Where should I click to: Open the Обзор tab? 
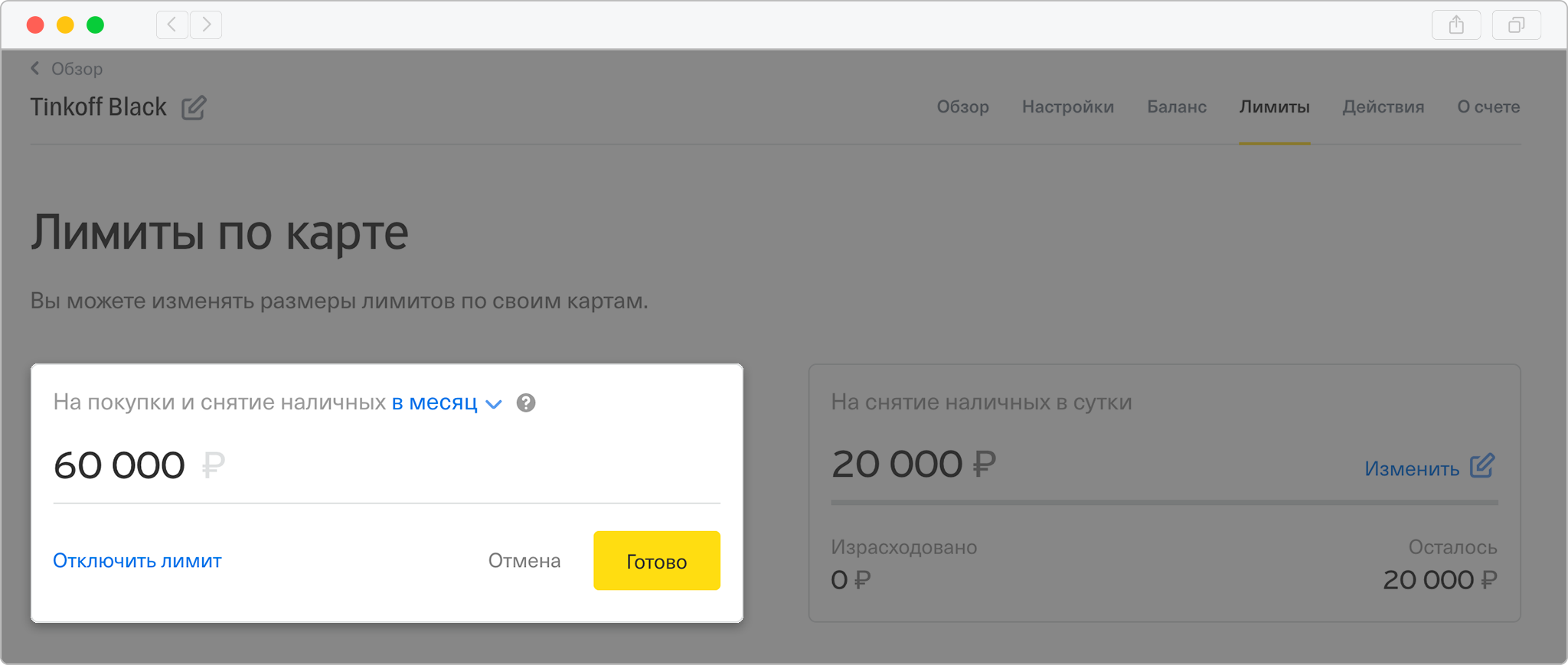click(962, 107)
